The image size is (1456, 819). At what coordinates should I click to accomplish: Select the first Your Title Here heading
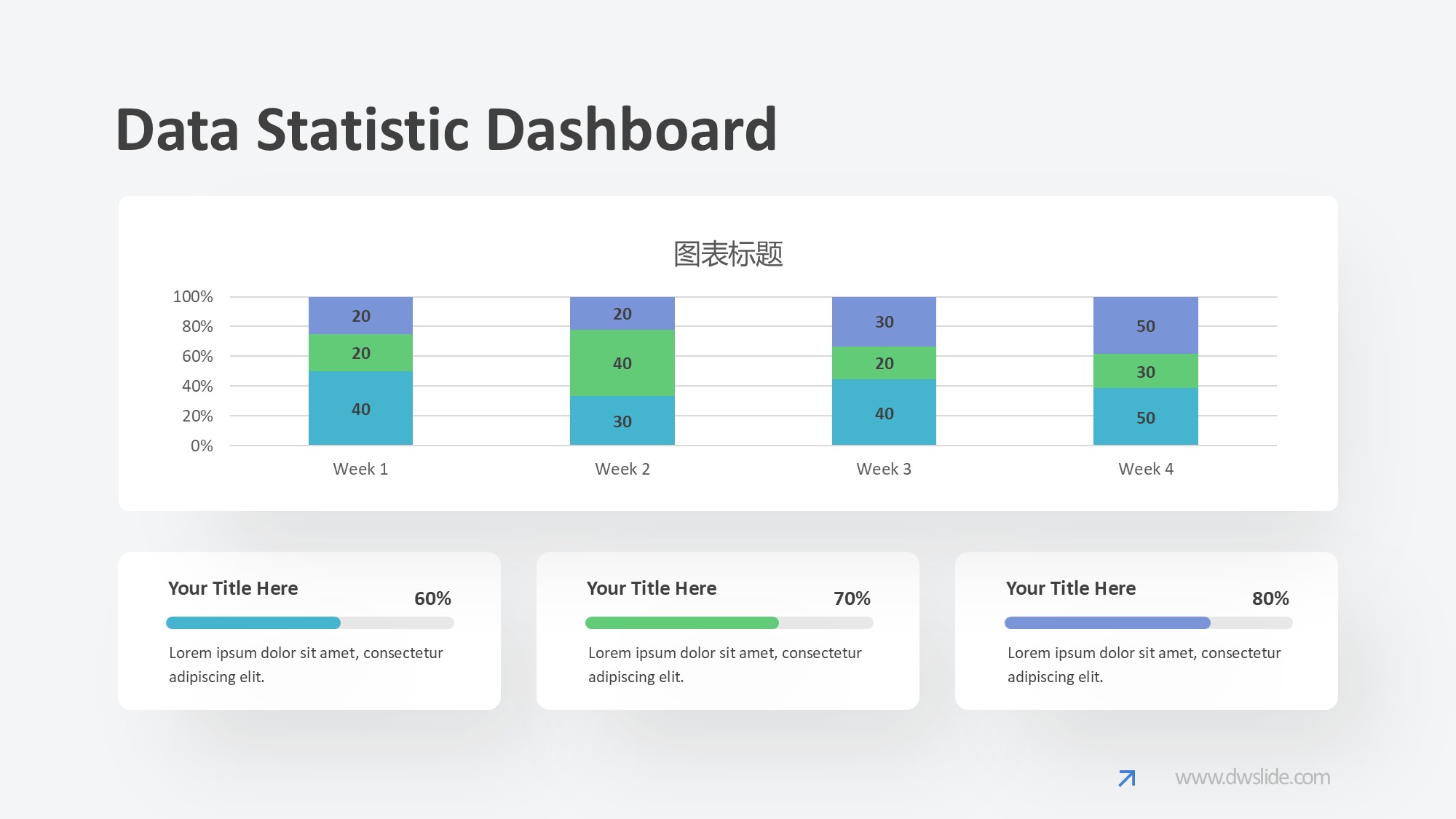pyautogui.click(x=233, y=588)
